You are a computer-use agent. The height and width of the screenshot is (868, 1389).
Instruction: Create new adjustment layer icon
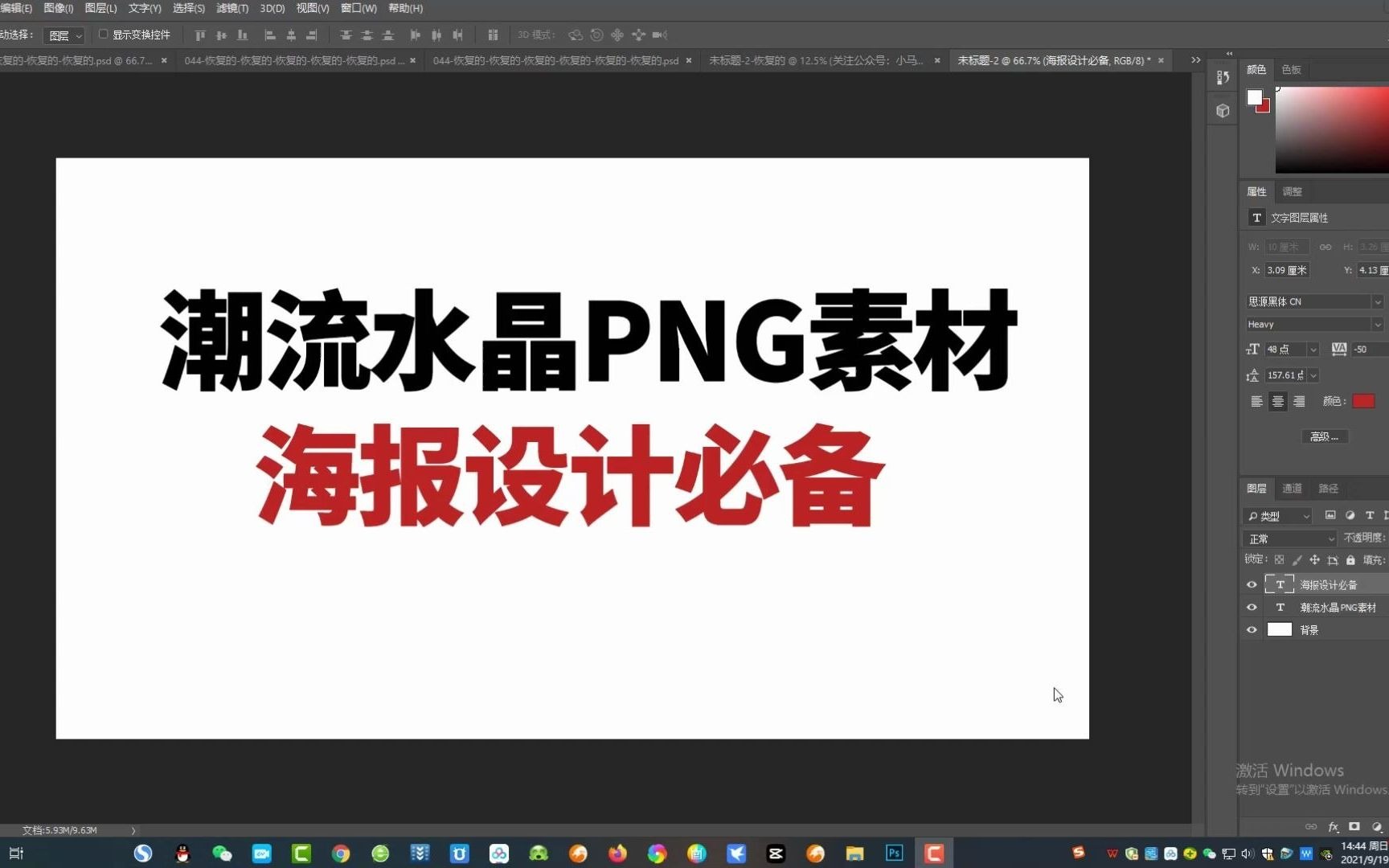[1376, 826]
